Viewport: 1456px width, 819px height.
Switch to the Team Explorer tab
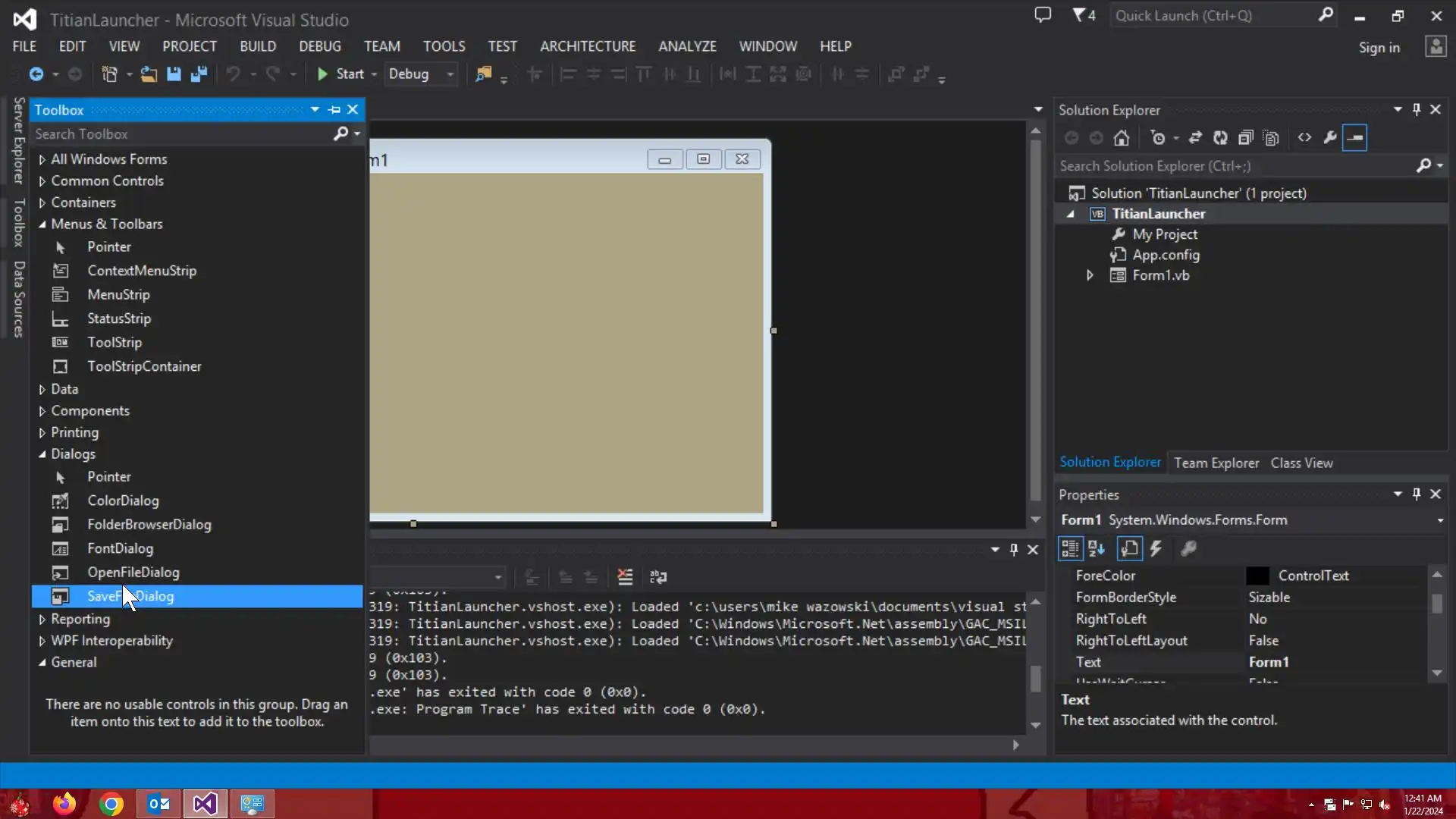[1216, 463]
